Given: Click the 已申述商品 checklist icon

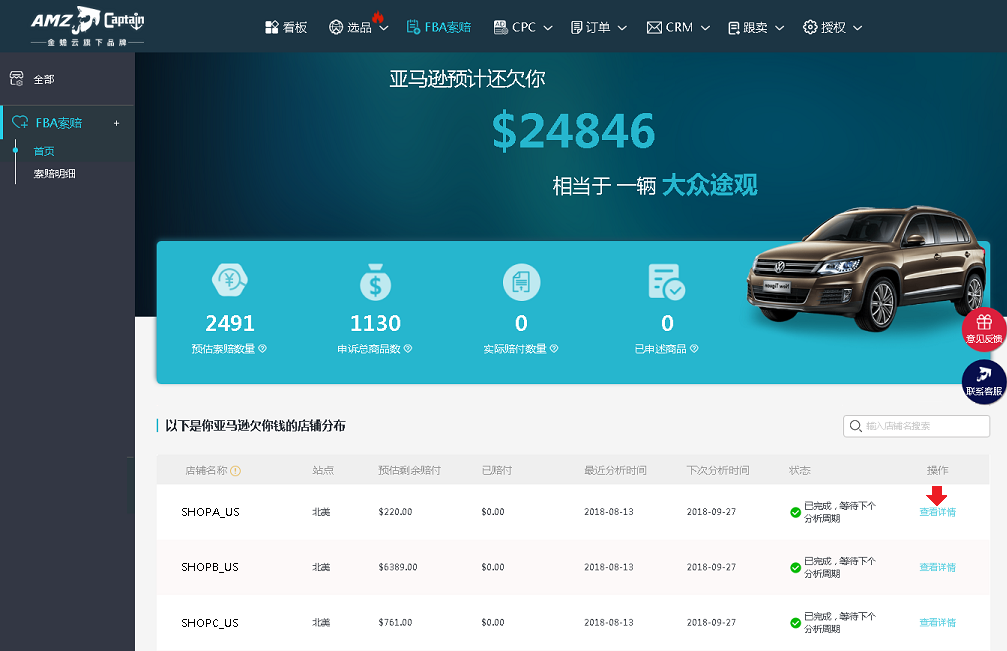Looking at the screenshot, I should coord(667,281).
